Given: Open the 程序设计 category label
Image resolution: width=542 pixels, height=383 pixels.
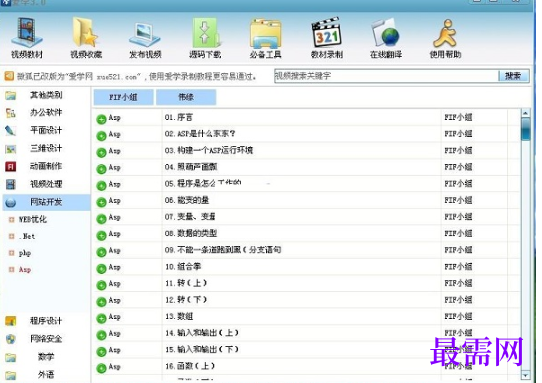Looking at the screenshot, I should (46, 321).
